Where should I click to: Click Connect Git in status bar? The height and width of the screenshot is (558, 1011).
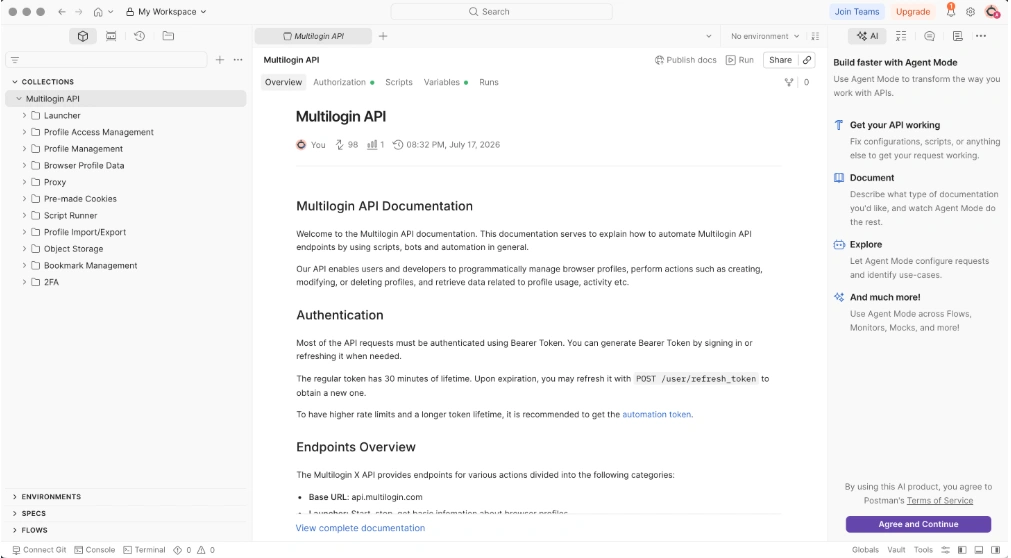pyautogui.click(x=39, y=550)
